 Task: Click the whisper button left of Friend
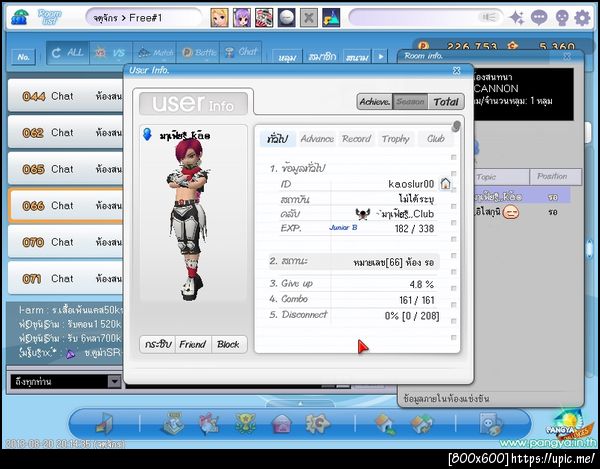pos(157,344)
